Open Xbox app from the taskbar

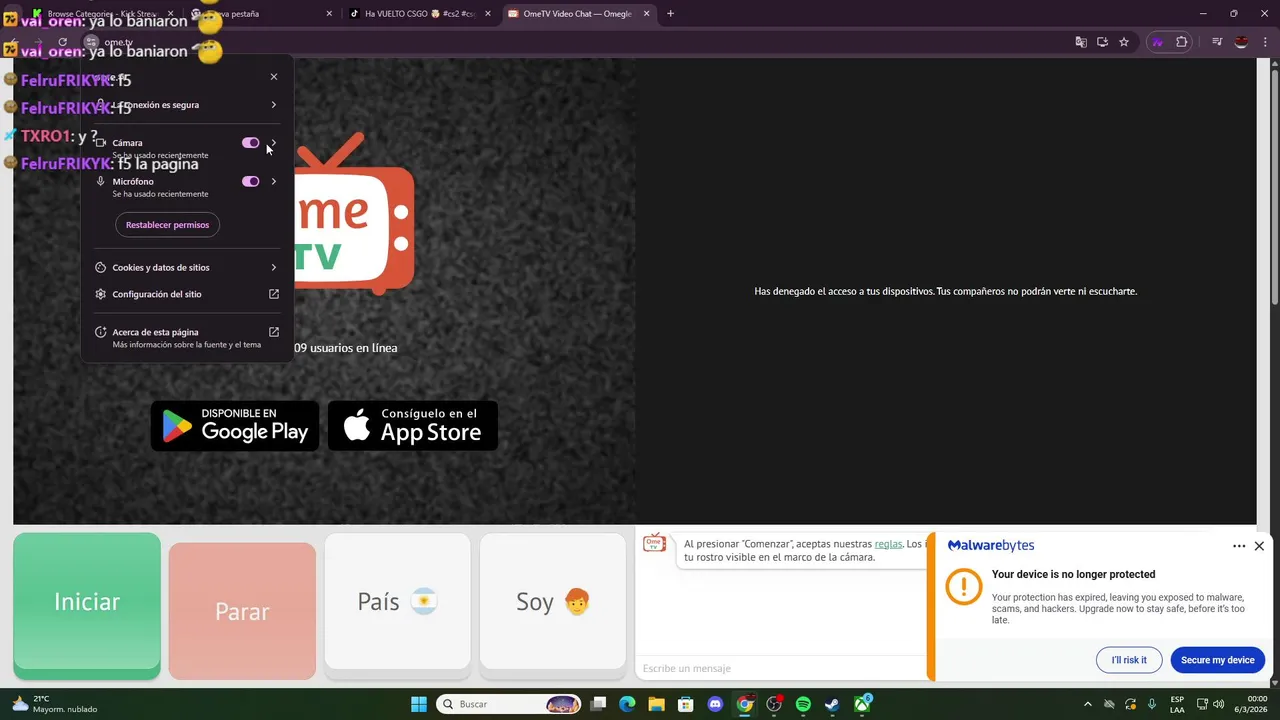tap(862, 704)
